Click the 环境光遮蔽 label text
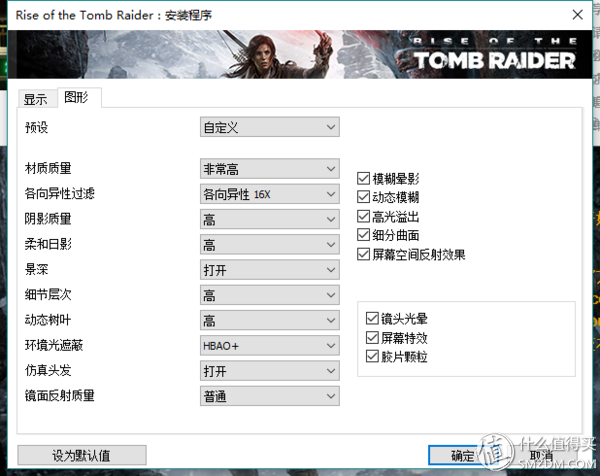This screenshot has width=600, height=476. click(54, 345)
